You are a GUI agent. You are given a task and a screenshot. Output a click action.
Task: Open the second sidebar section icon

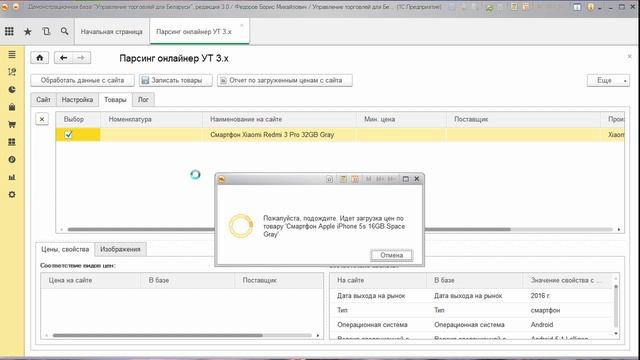(12, 72)
